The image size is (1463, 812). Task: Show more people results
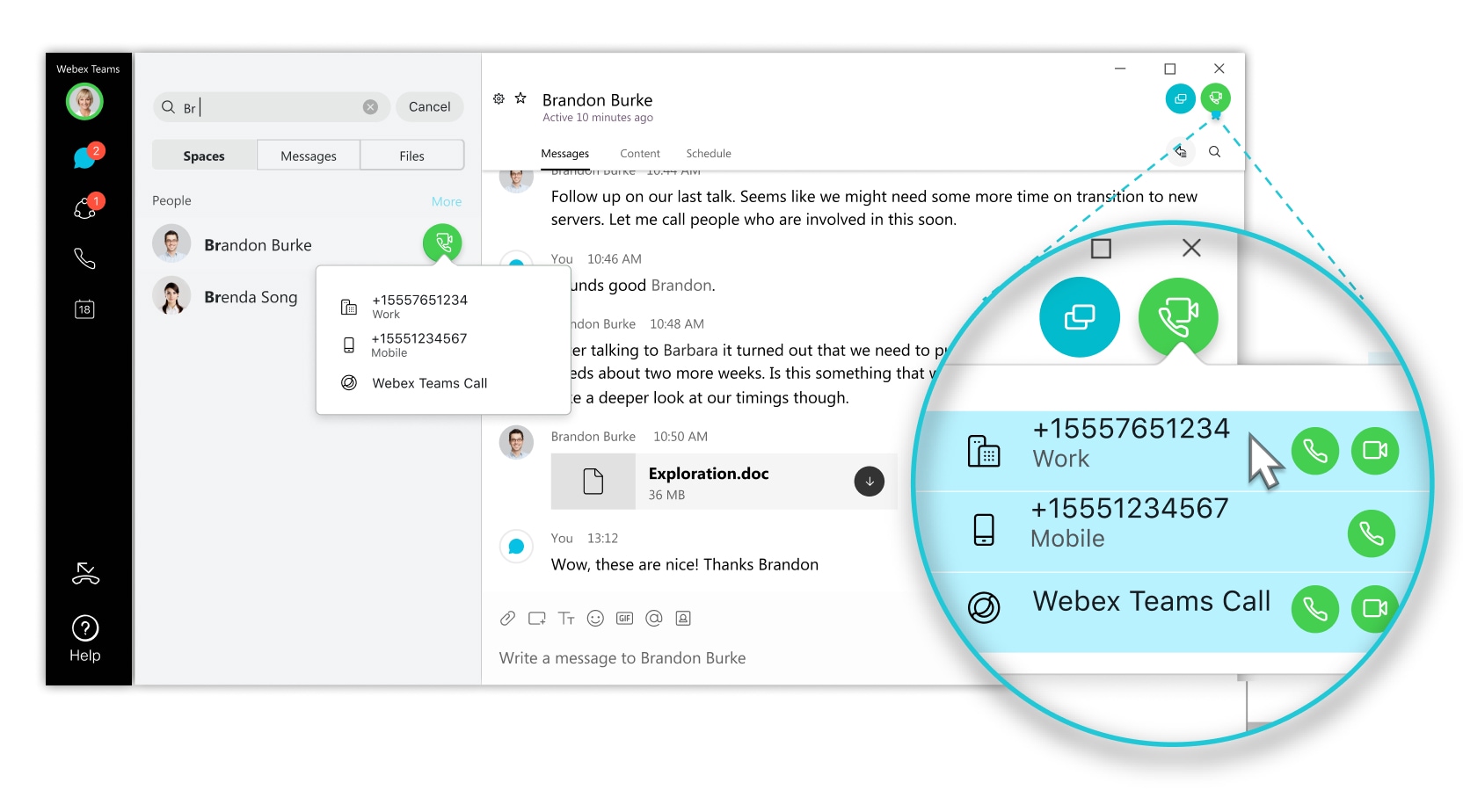(x=447, y=202)
